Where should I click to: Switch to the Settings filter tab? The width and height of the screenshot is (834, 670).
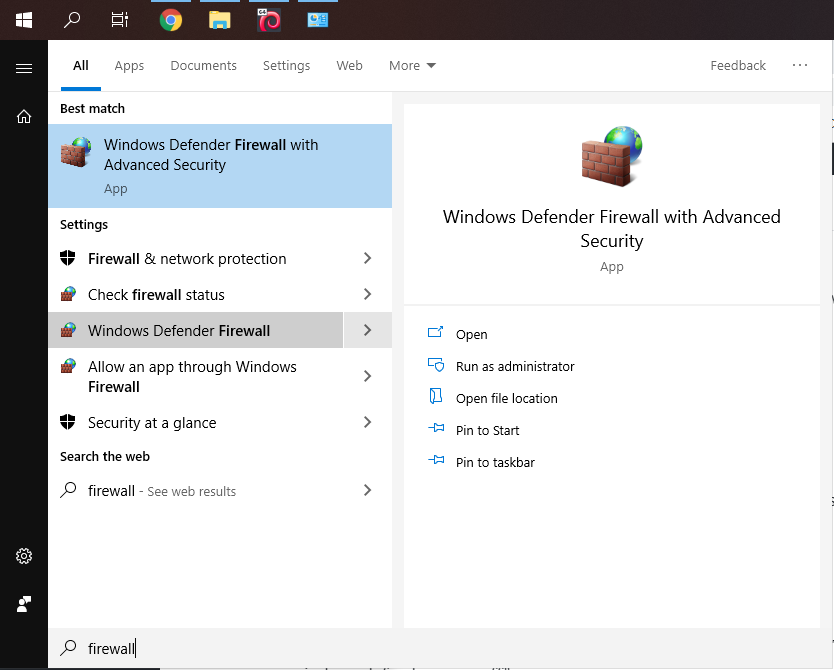coord(286,65)
